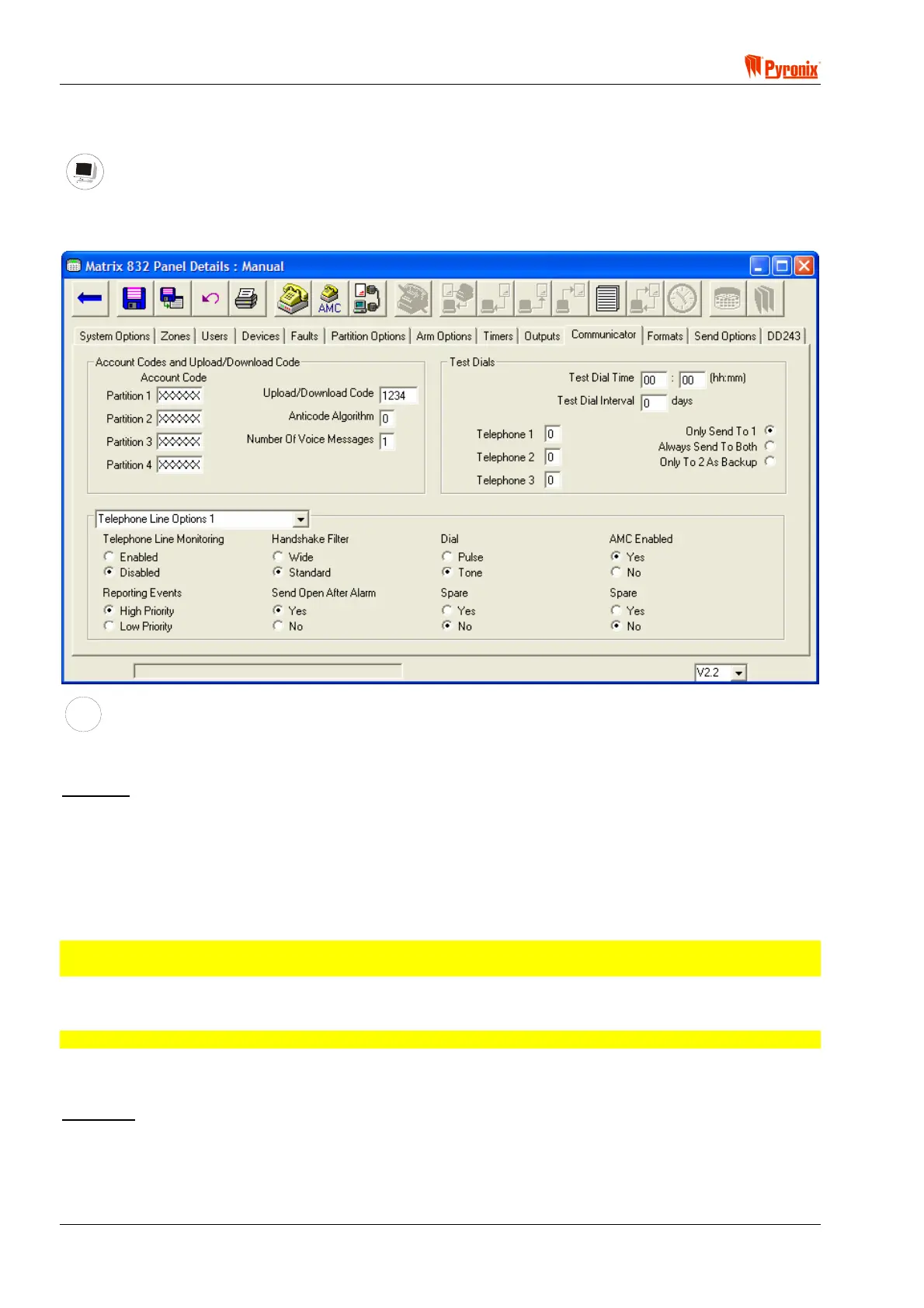
Task: Switch to the Send Options tab
Action: pos(725,336)
